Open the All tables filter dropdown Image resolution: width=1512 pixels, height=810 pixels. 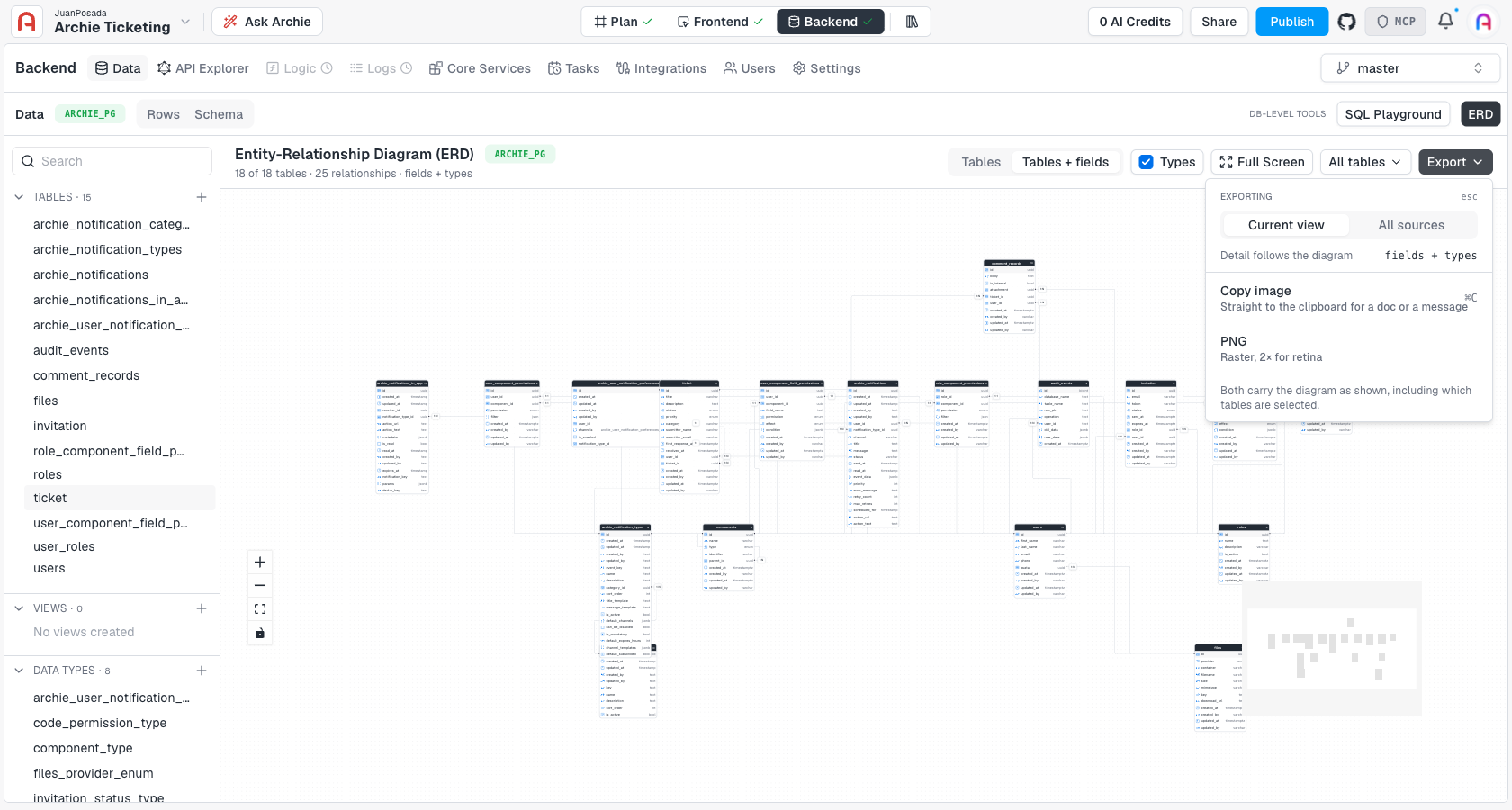[x=1364, y=162]
